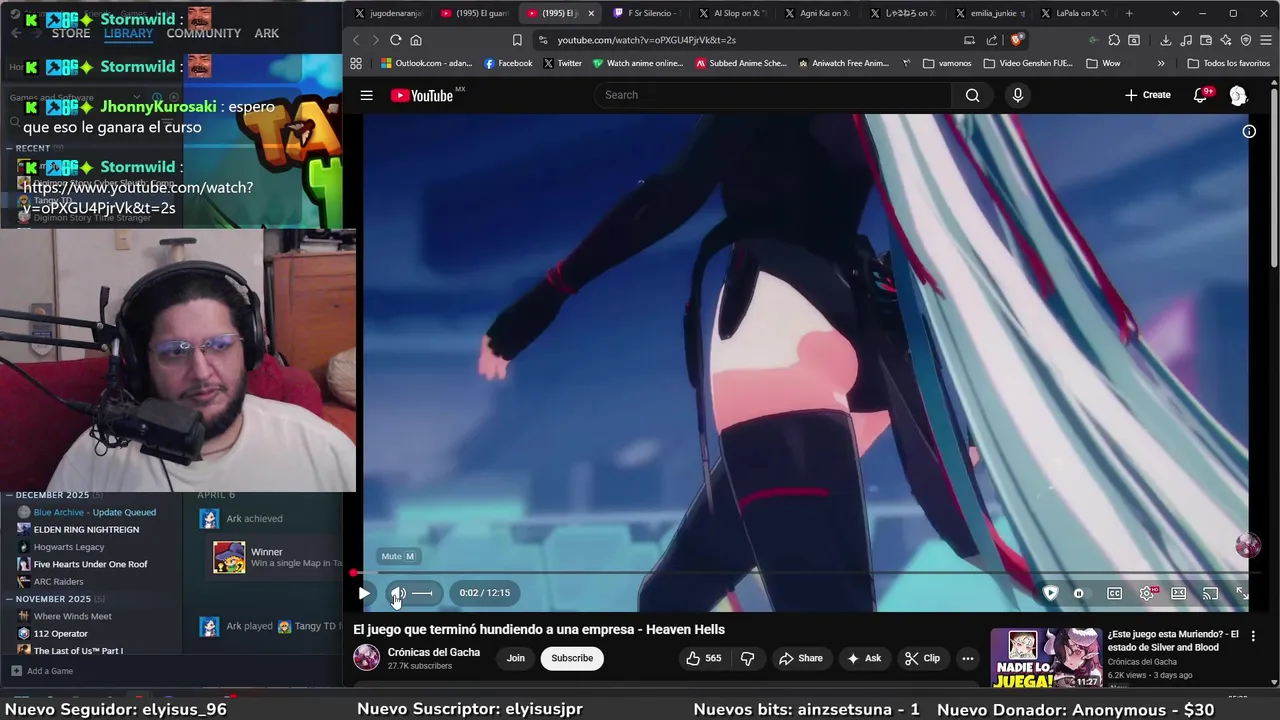The height and width of the screenshot is (720, 1280).
Task: Open the YouTube guide hamburger menu
Action: pyautogui.click(x=367, y=95)
